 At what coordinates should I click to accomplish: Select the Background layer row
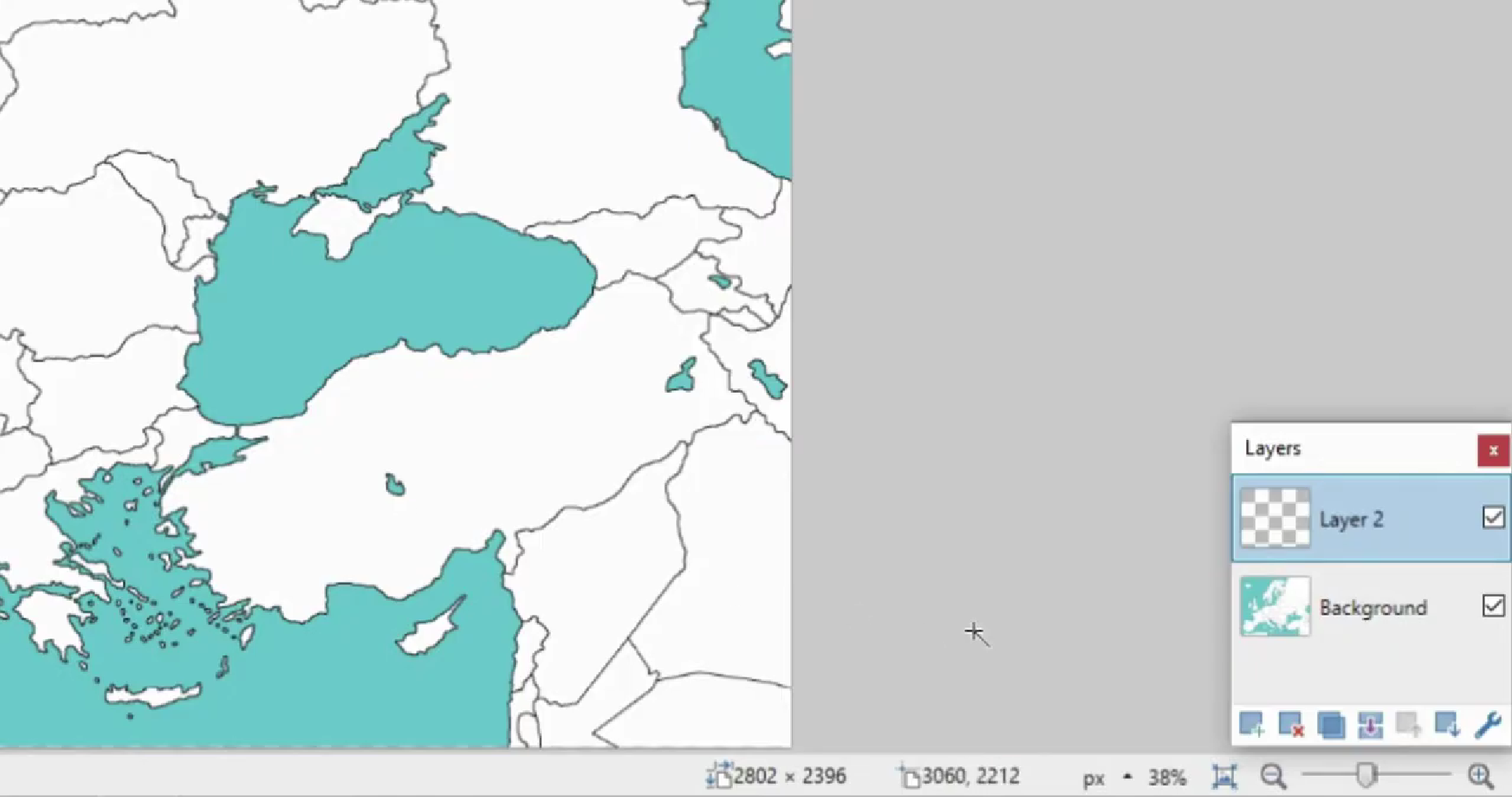(x=1371, y=606)
